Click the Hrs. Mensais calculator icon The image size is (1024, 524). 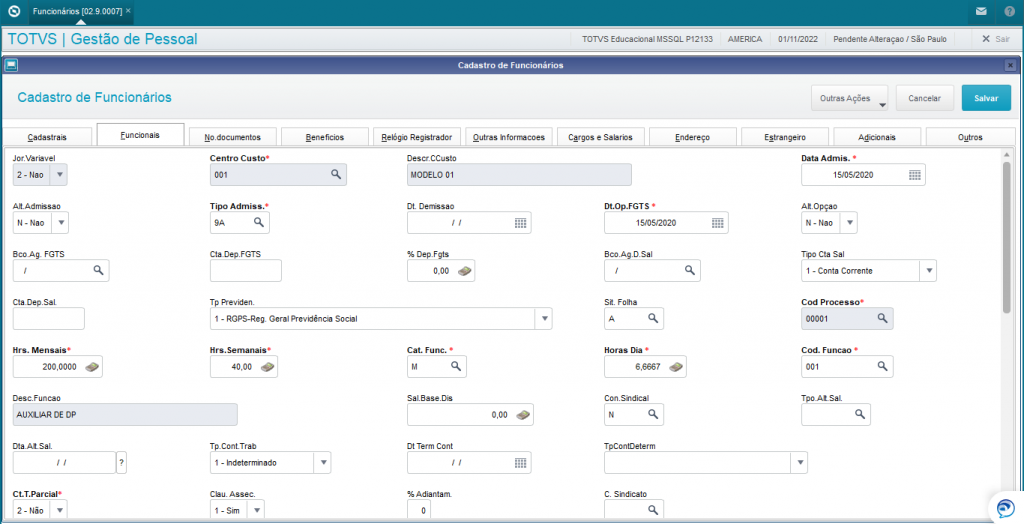click(92, 367)
